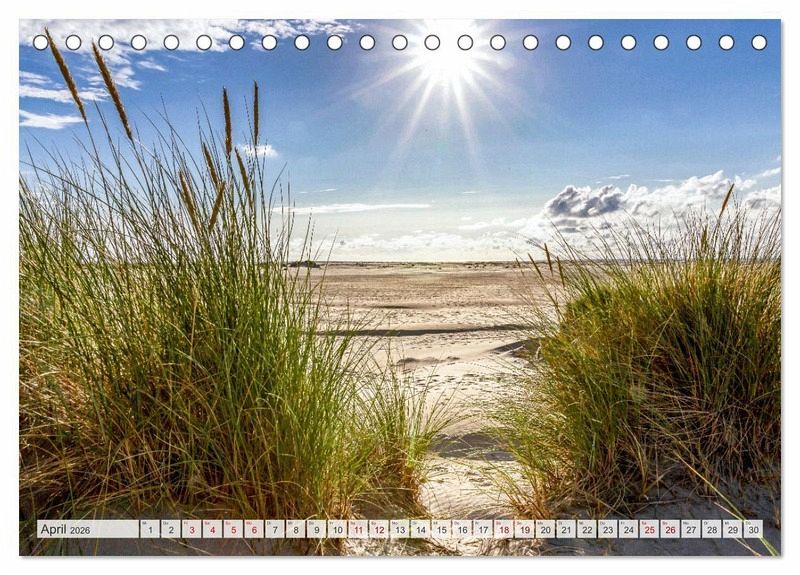Click the red day 5 cell
Viewport: 800px width, 575px height.
(x=232, y=529)
